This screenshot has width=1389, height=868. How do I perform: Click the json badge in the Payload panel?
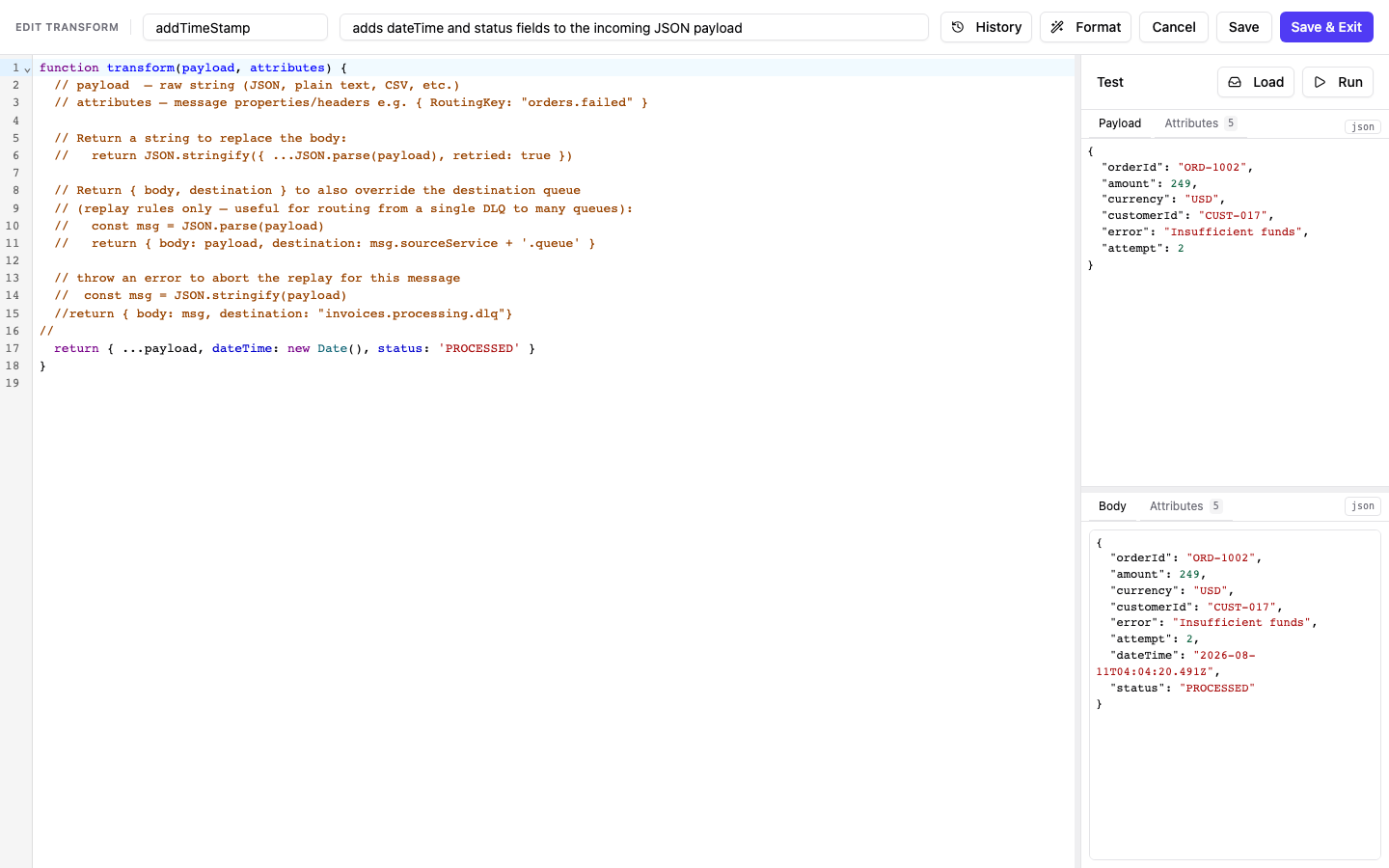tap(1363, 126)
